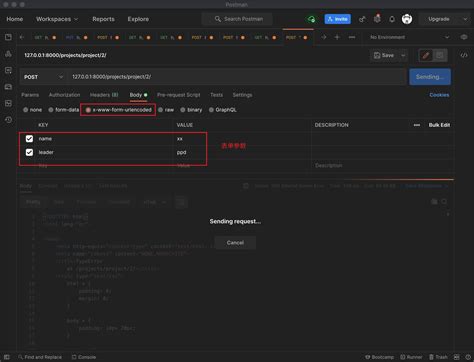Click the environment quick look eye icon
Viewport: 474px width, 362px height.
(464, 37)
